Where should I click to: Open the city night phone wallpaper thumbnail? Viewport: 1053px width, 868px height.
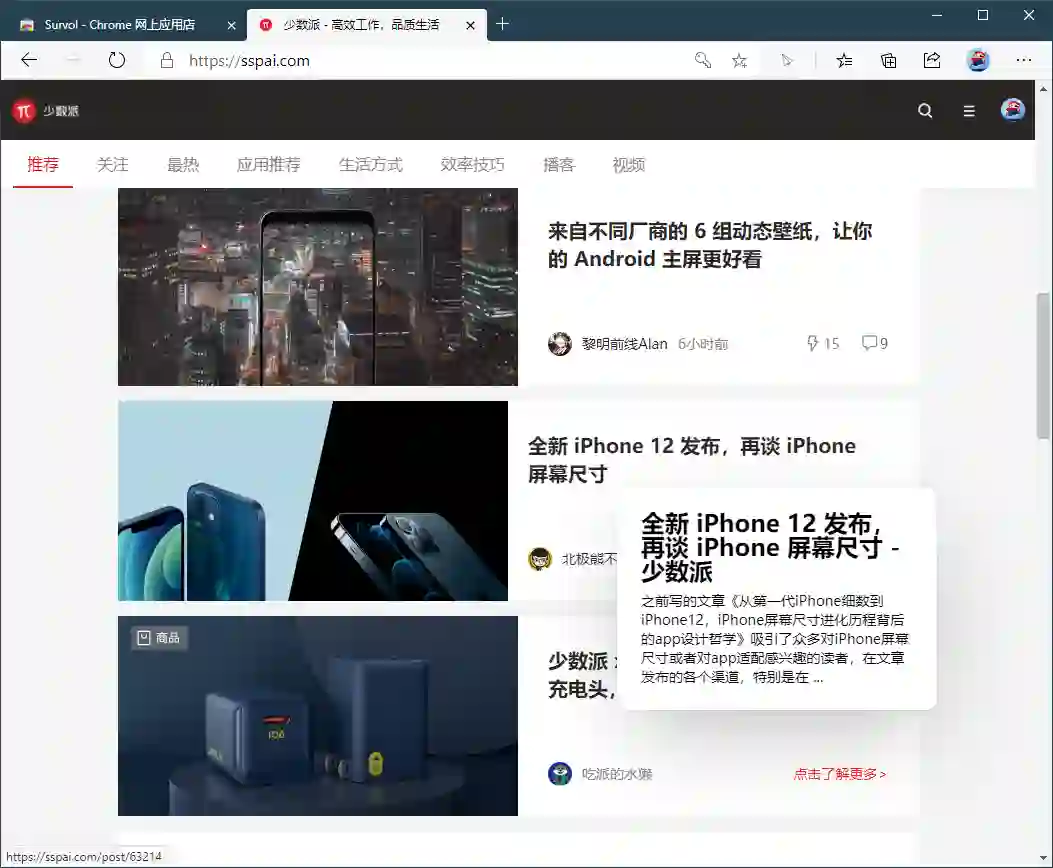click(318, 287)
